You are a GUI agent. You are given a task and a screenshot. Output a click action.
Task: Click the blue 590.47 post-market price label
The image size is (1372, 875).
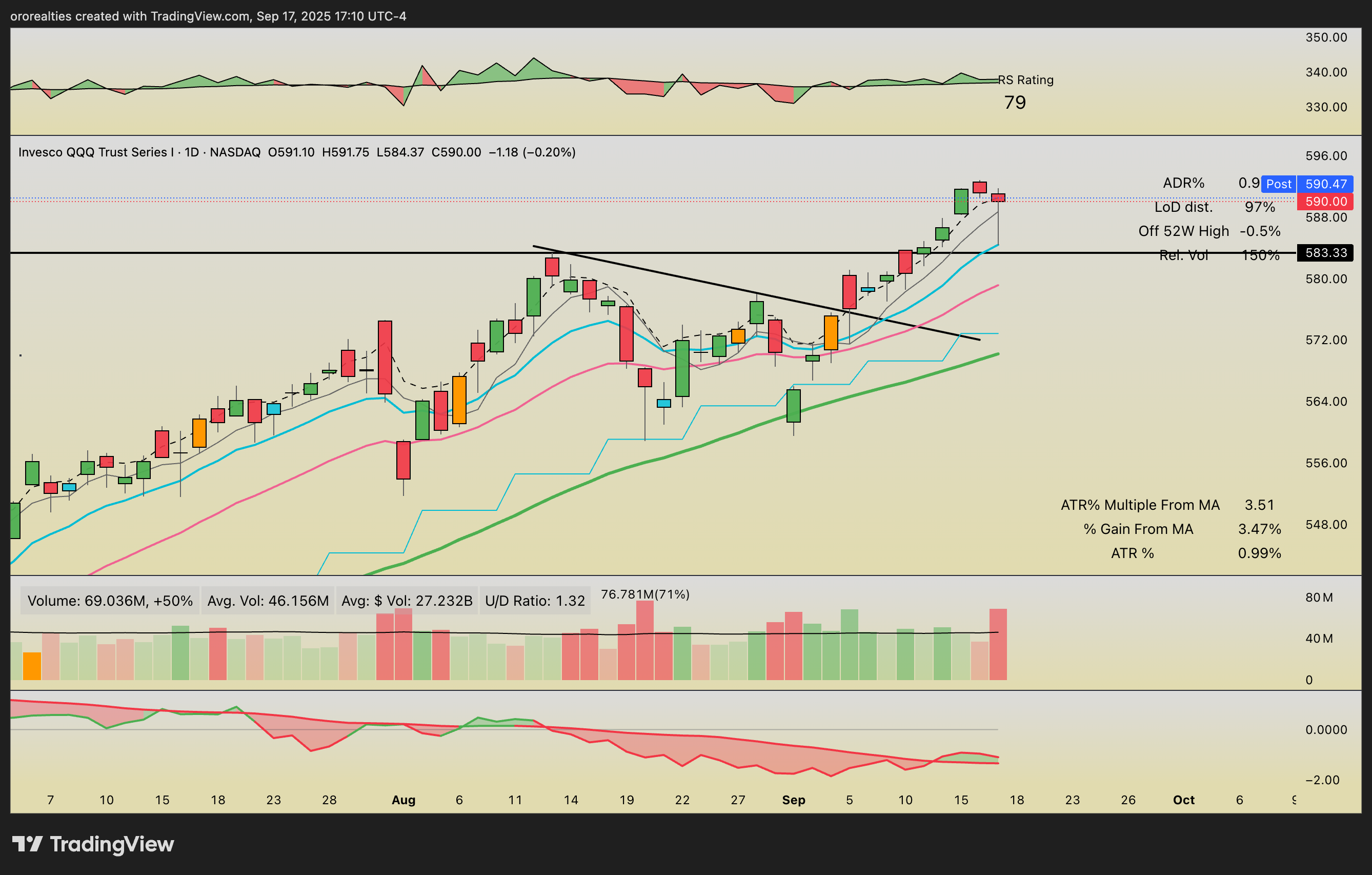tap(1325, 184)
